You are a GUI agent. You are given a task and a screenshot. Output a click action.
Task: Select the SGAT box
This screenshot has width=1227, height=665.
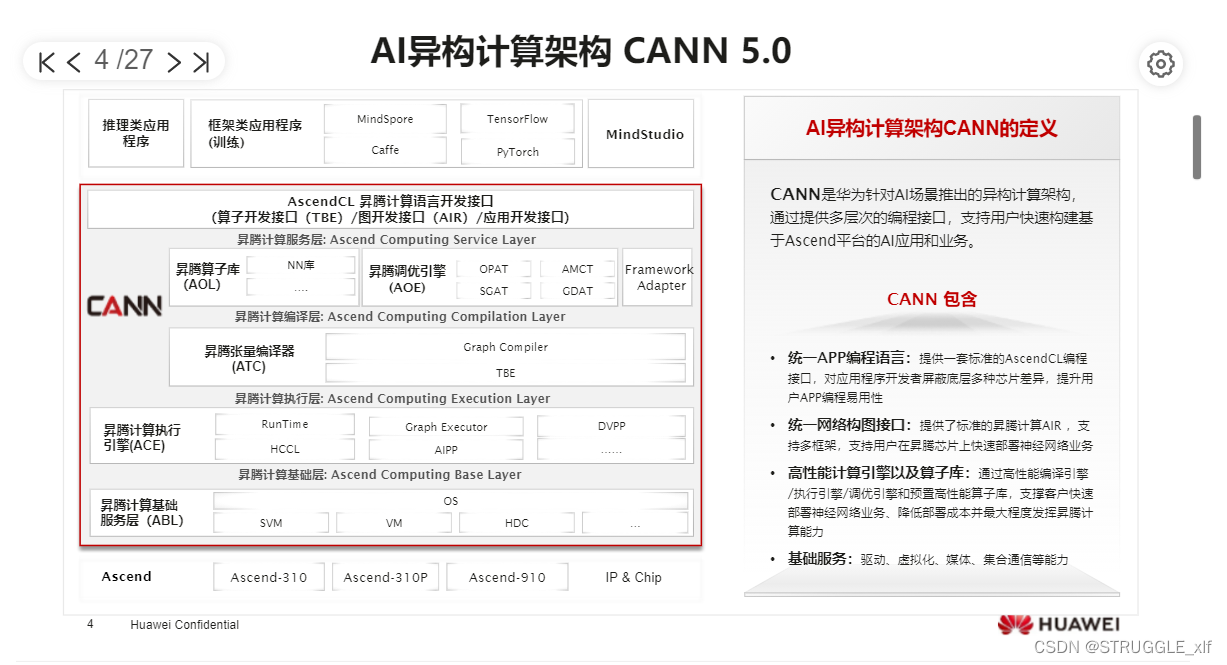point(493,291)
